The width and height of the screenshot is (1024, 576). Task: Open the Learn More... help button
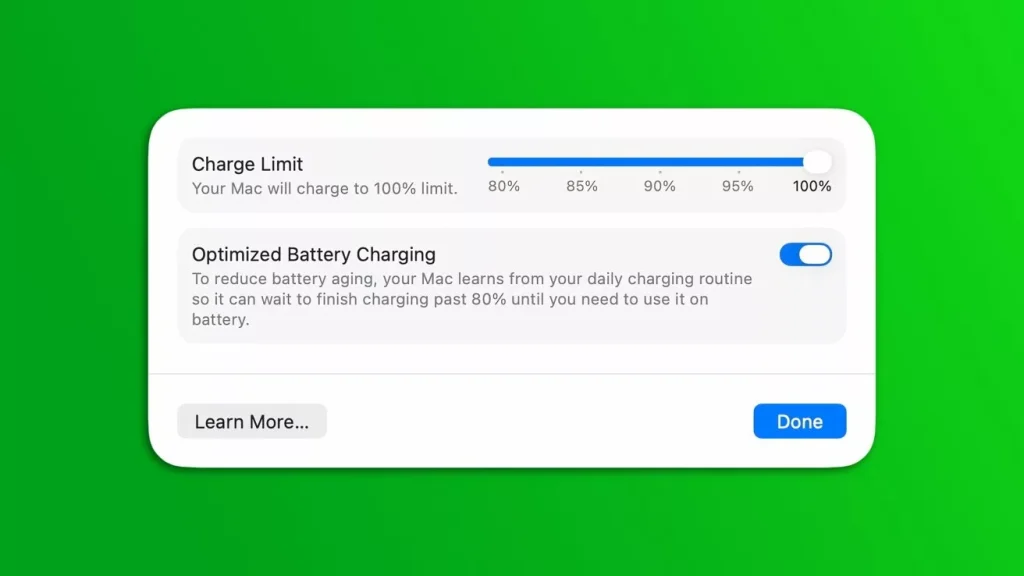point(252,421)
